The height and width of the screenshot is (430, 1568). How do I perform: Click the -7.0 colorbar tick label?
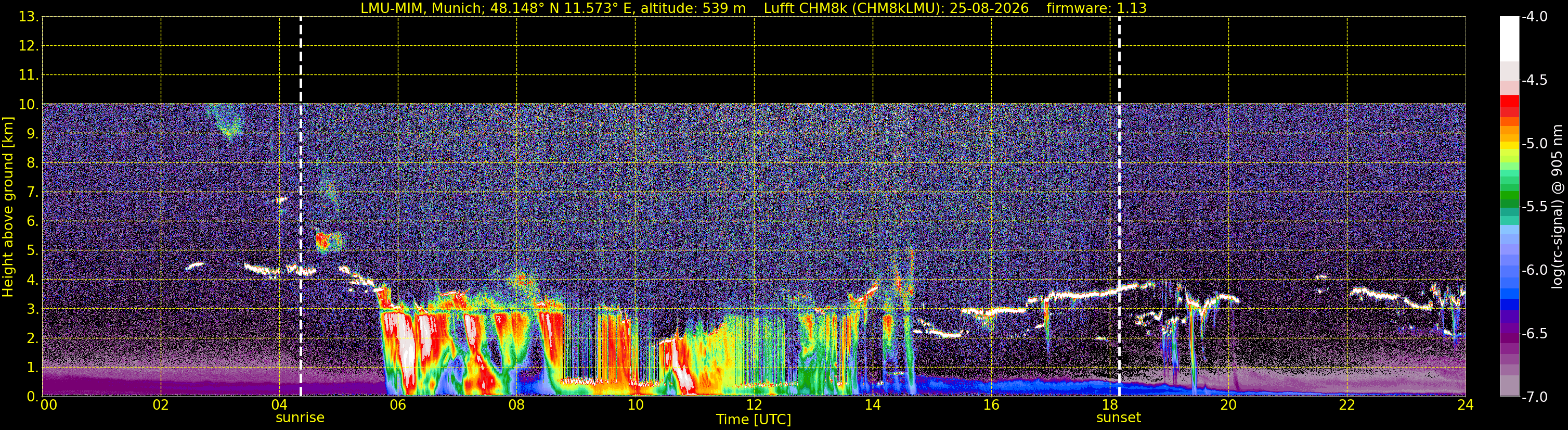pyautogui.click(x=1534, y=397)
